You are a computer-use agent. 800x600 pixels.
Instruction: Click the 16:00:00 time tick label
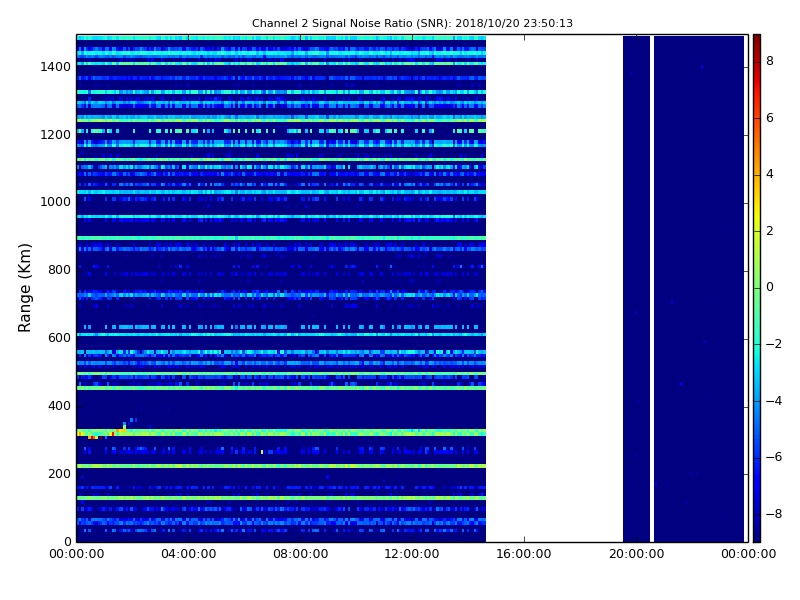point(524,554)
